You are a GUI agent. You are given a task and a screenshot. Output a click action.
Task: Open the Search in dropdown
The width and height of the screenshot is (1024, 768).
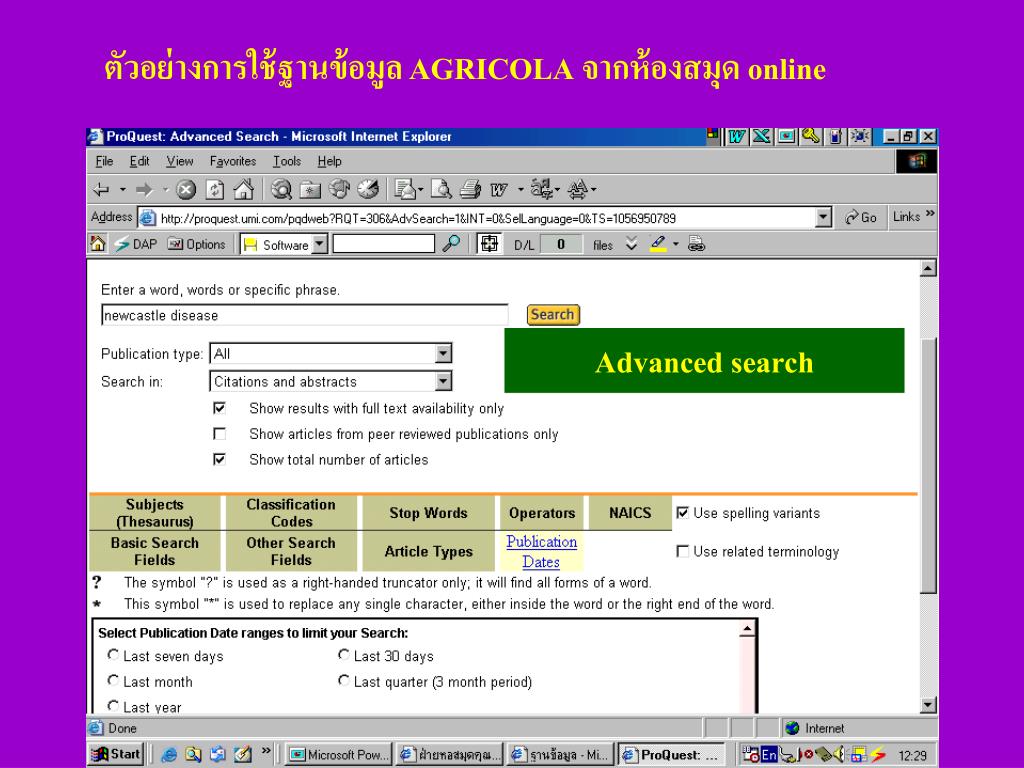click(x=443, y=381)
